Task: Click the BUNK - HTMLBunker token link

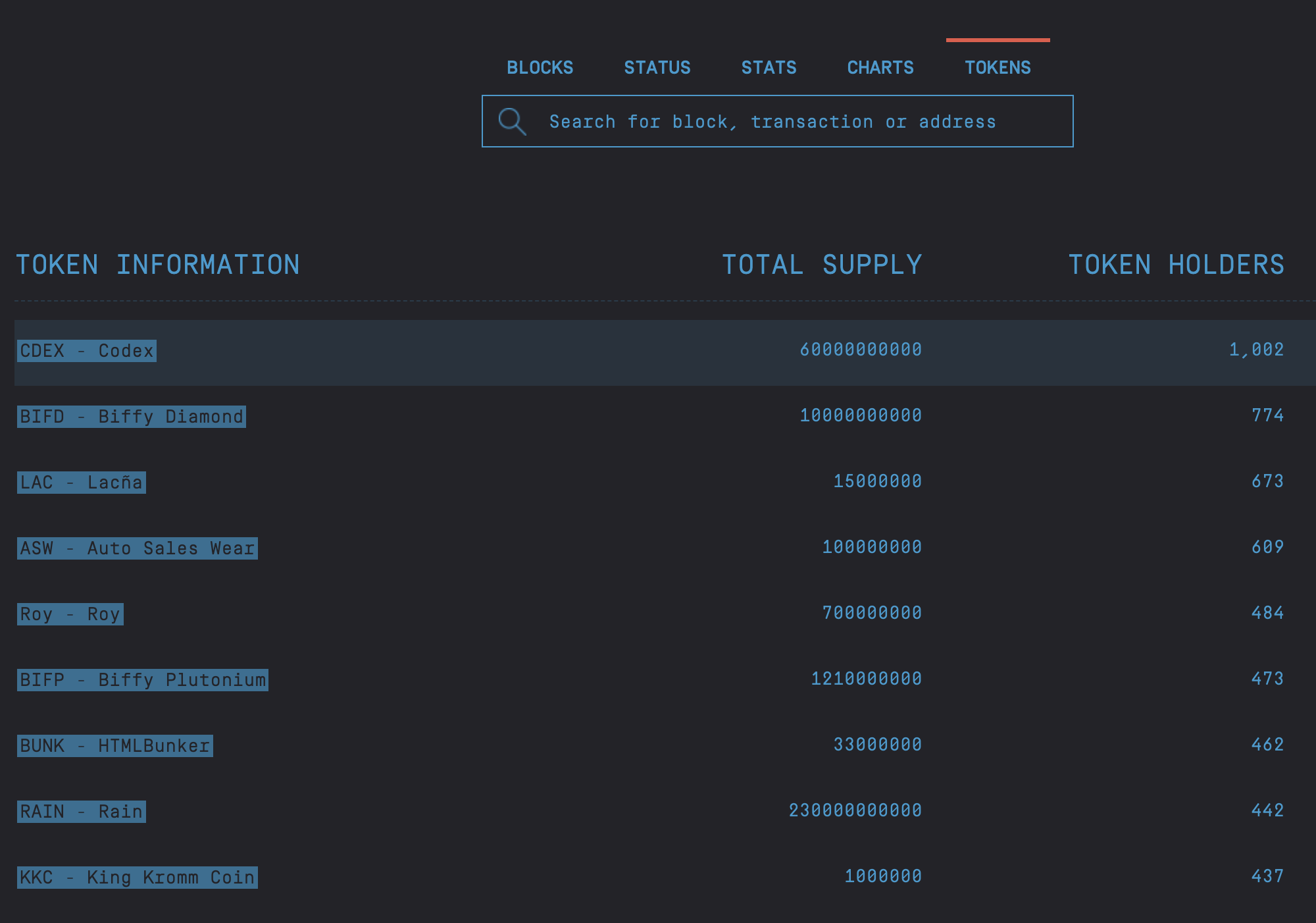Action: pyautogui.click(x=115, y=746)
